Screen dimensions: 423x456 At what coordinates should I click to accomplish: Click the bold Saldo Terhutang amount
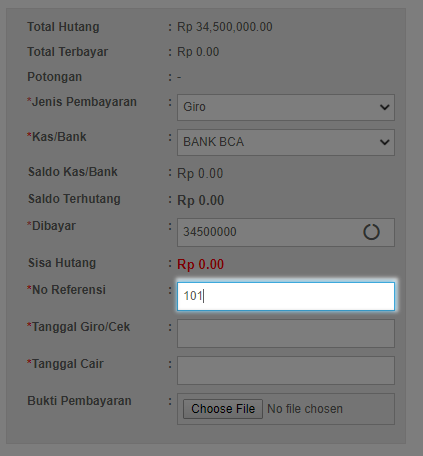click(x=200, y=200)
